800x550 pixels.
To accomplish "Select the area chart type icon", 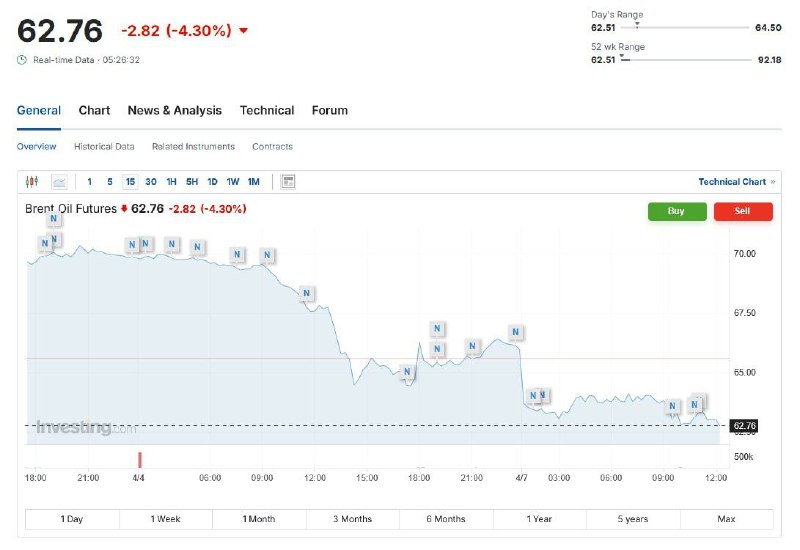I will click(60, 182).
